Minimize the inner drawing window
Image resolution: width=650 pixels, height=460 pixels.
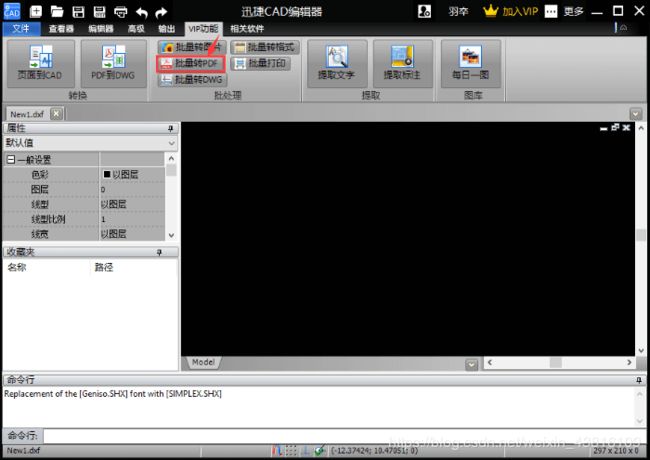[604, 128]
